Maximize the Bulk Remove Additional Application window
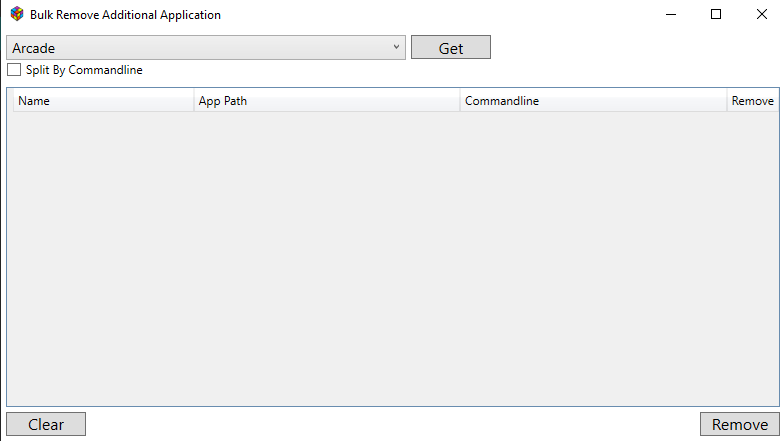This screenshot has height=441, width=784. tap(716, 14)
